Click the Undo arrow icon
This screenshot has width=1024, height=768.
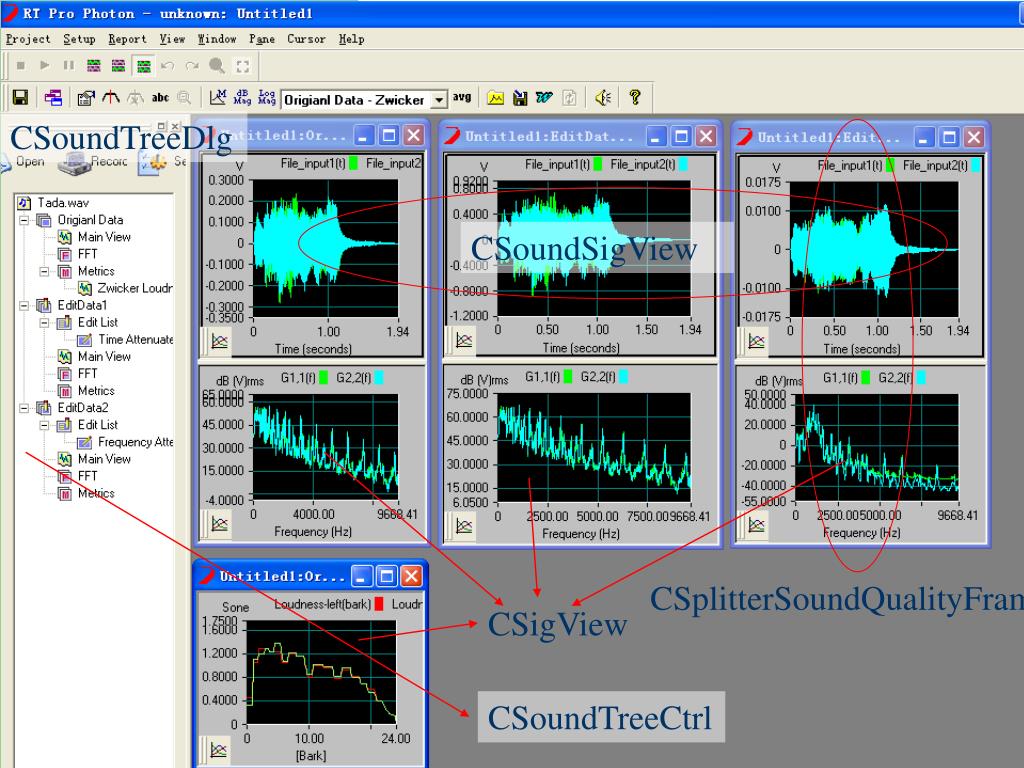168,65
